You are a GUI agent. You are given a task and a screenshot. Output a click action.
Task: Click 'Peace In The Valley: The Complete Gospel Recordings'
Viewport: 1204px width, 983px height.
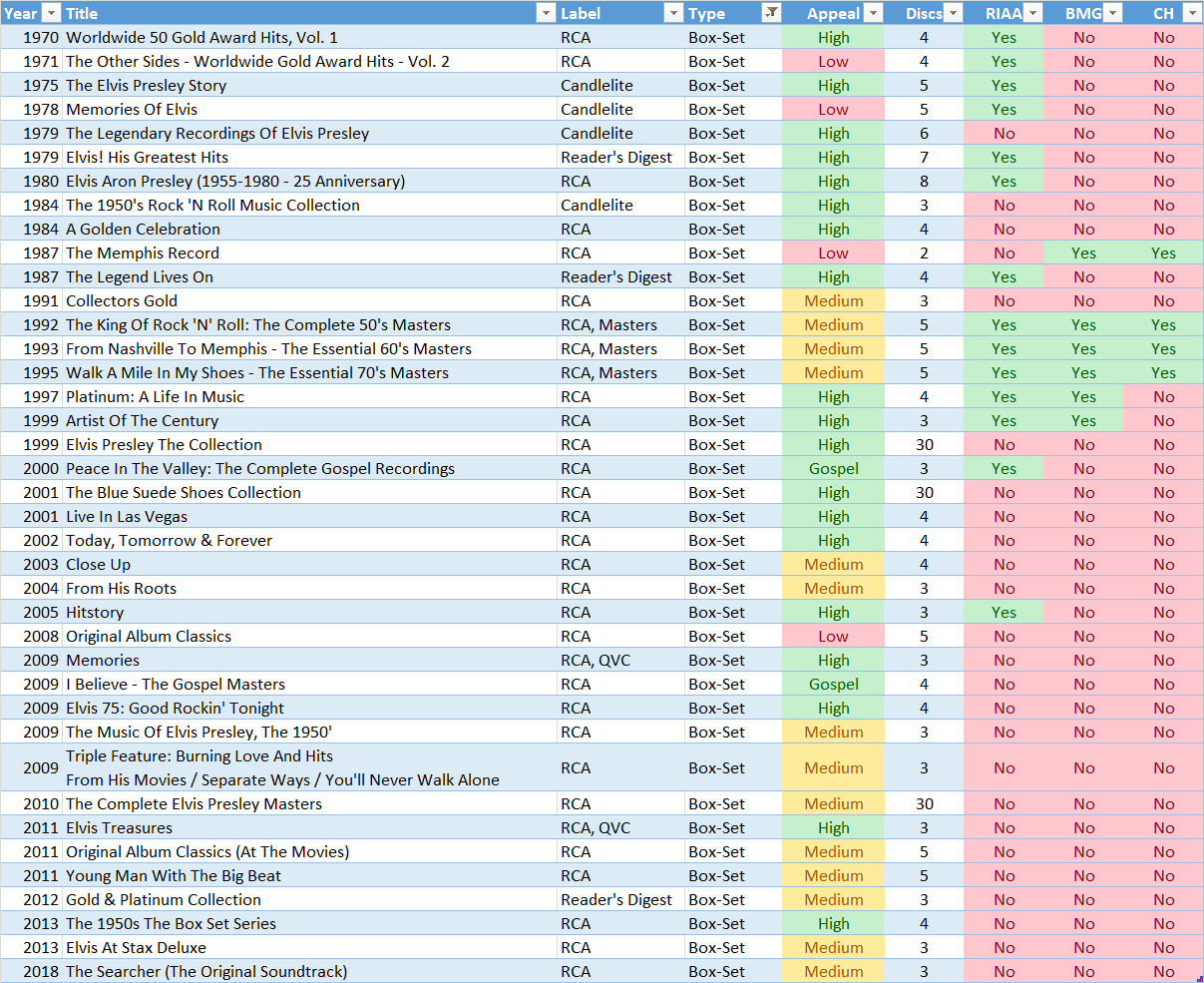(260, 468)
